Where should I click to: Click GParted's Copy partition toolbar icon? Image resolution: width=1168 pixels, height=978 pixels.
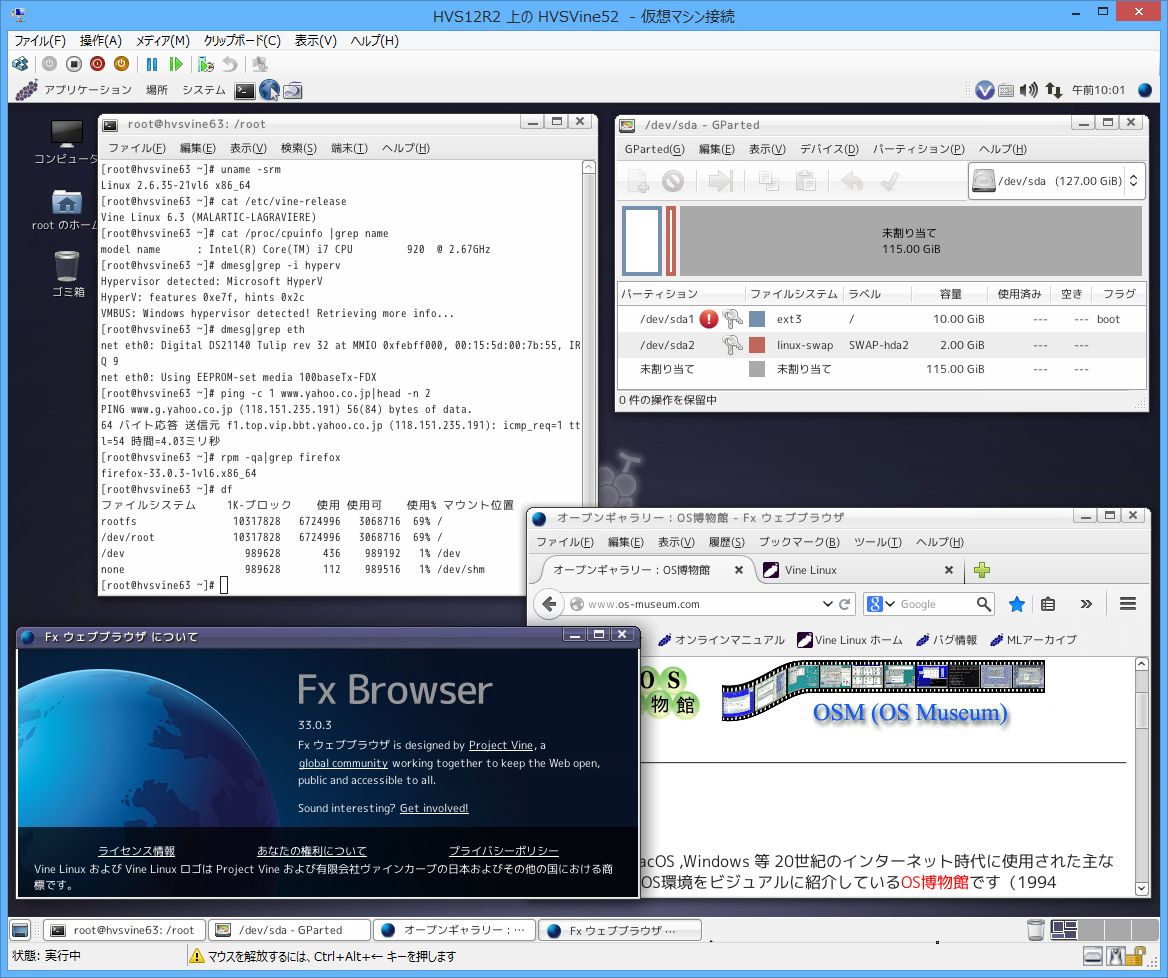tap(768, 181)
